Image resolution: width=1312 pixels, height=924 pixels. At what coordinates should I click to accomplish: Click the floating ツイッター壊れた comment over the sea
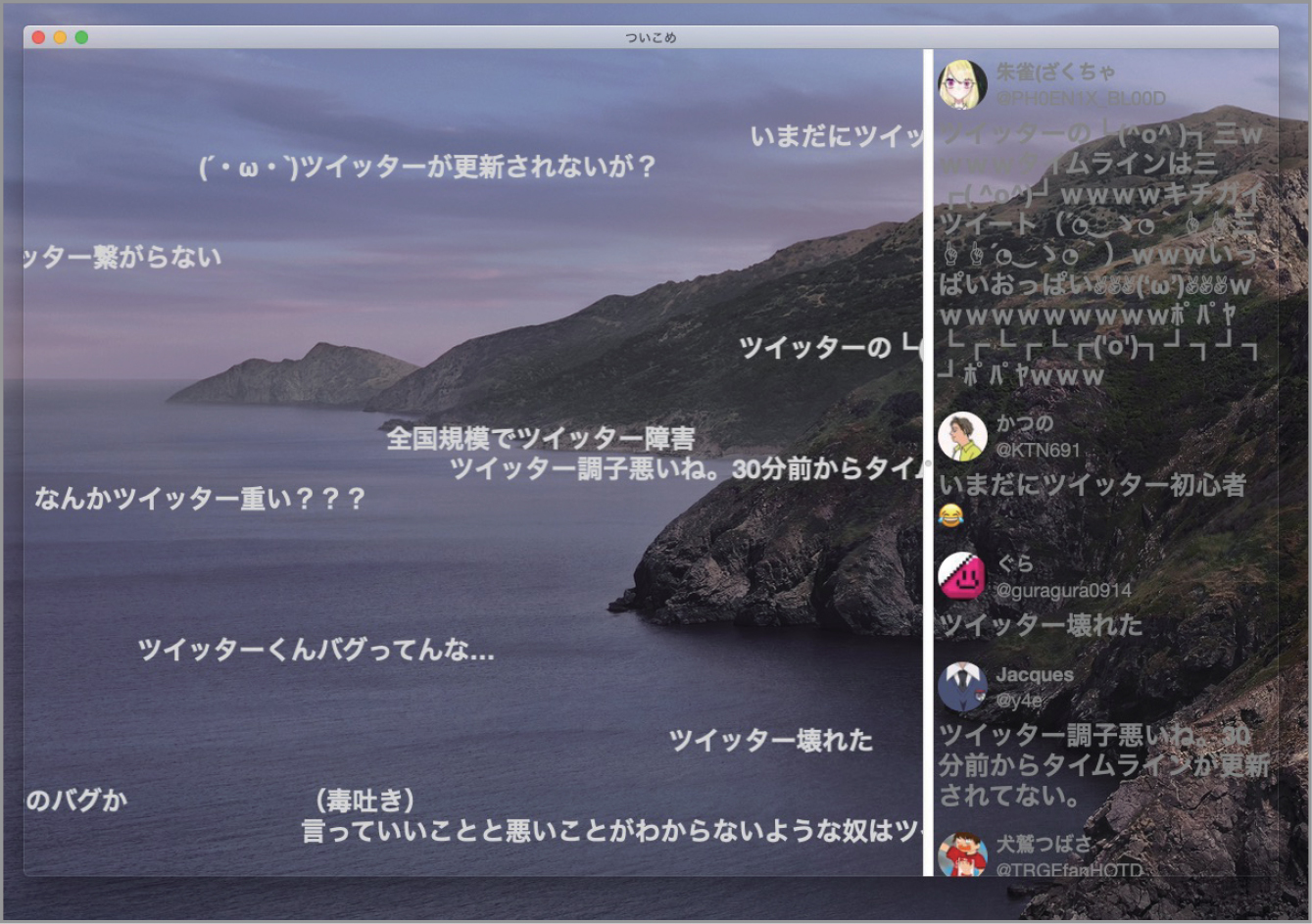771,741
